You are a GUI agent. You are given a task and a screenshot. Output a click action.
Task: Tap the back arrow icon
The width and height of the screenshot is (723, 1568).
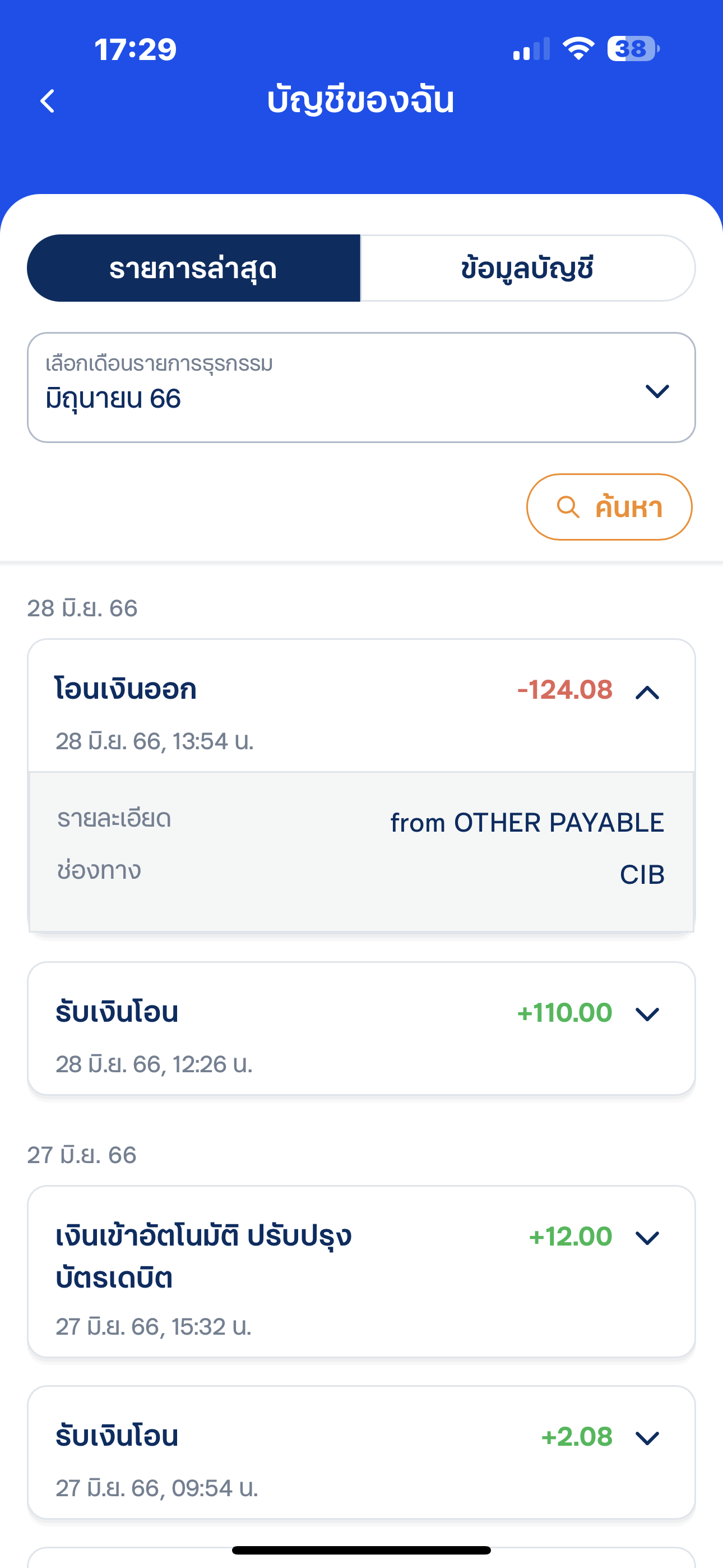(48, 101)
